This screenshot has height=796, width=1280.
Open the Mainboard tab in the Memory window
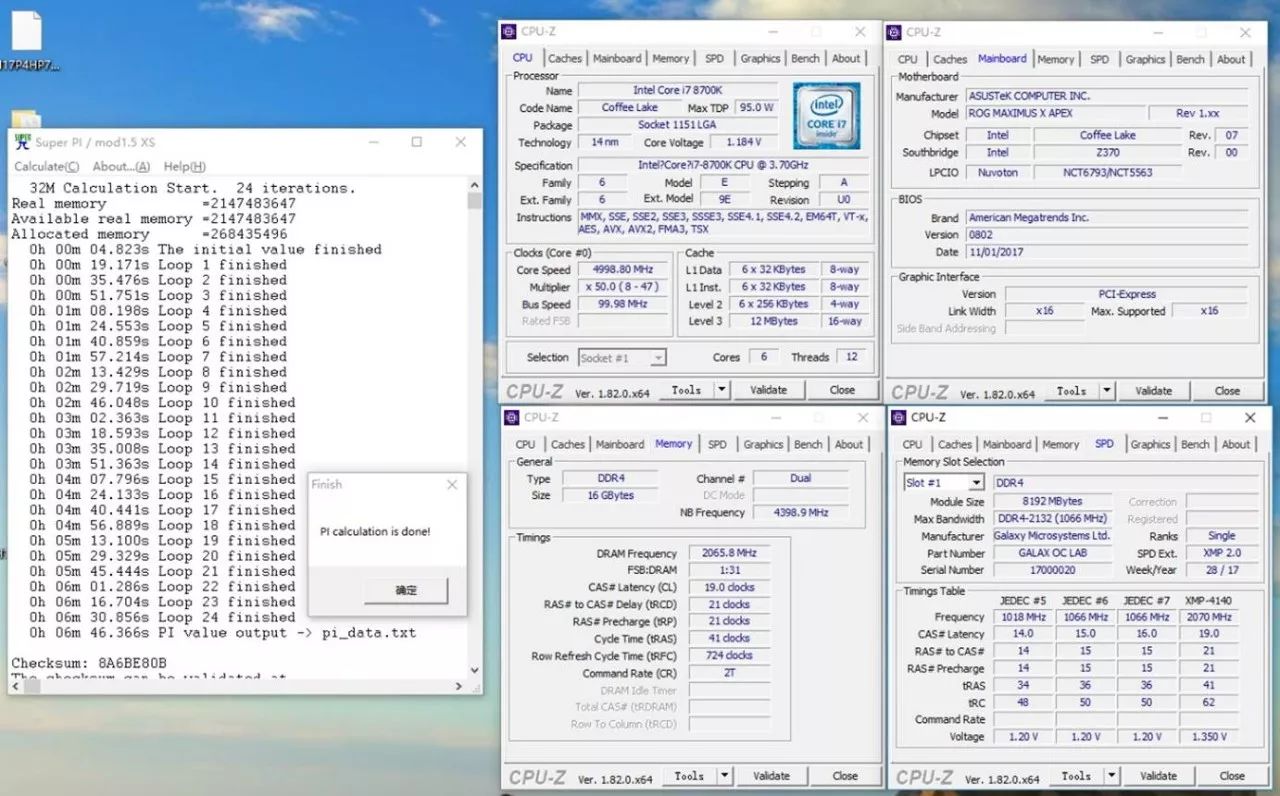tap(620, 444)
